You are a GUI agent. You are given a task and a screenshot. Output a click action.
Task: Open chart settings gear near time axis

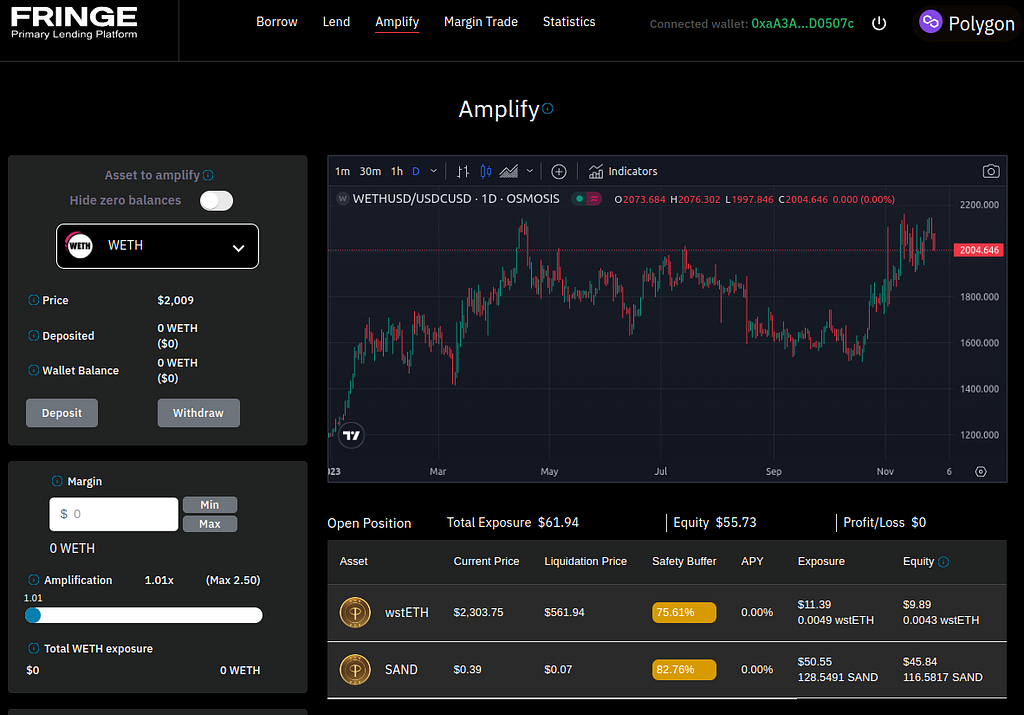tap(980, 471)
